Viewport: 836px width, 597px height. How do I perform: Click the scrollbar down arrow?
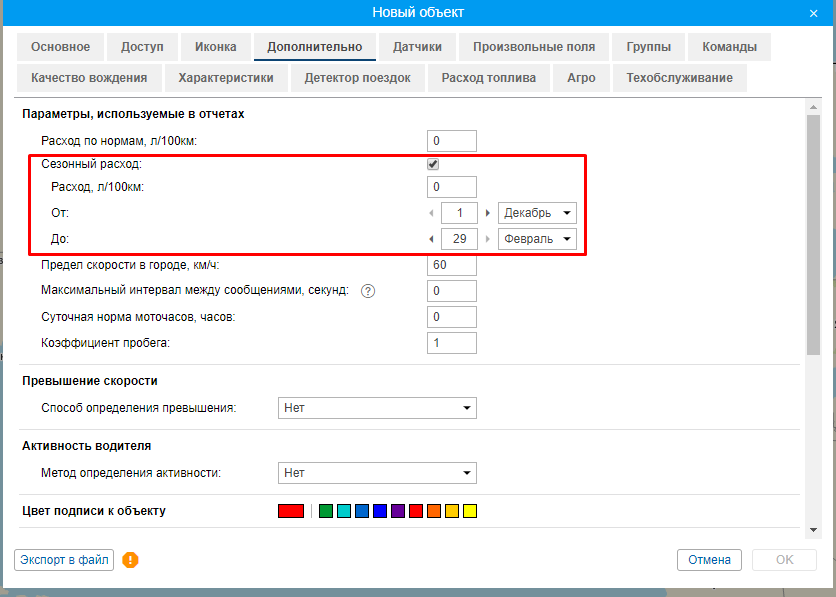tap(814, 528)
